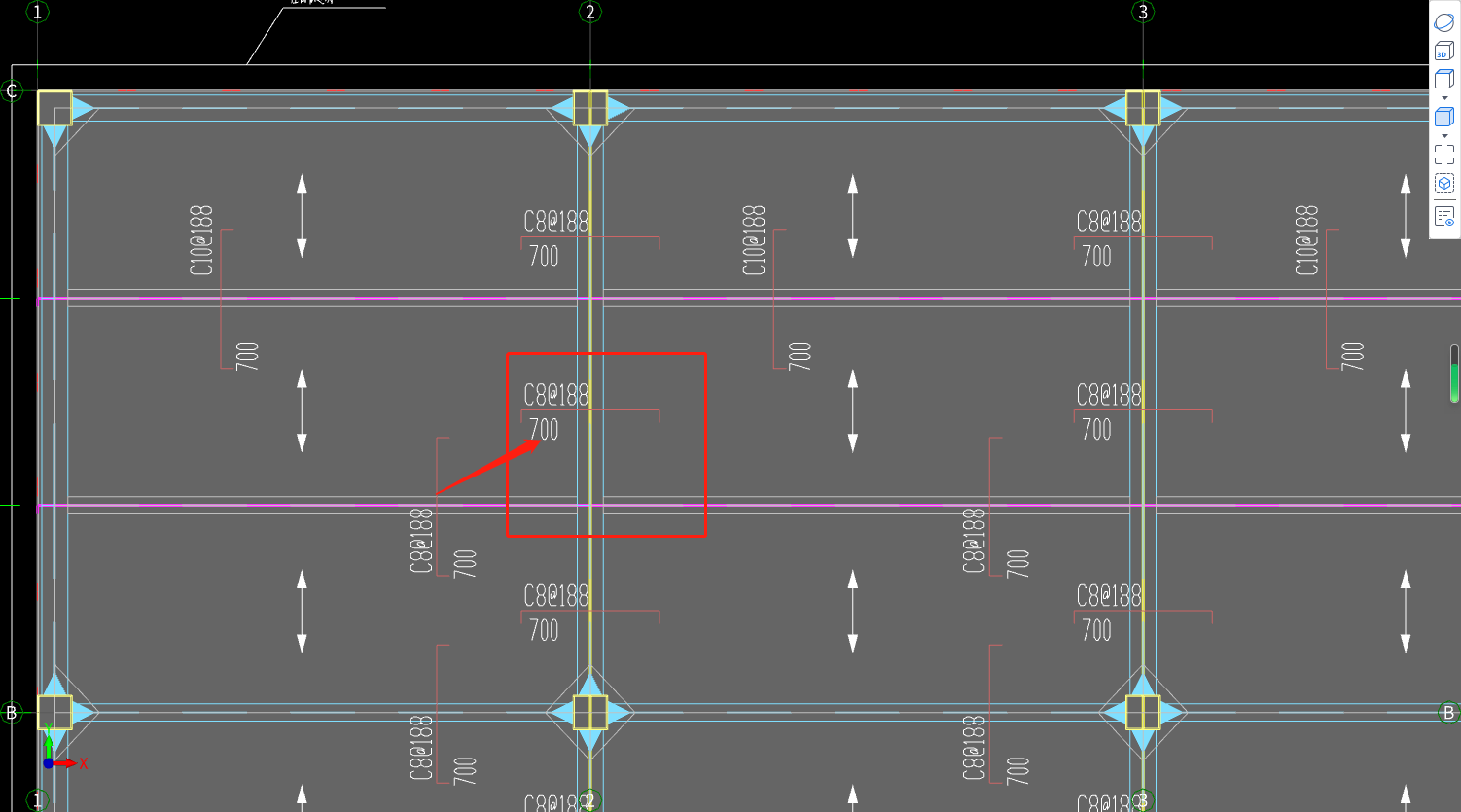The height and width of the screenshot is (812, 1461).
Task: Select the column at axis 2 and B
Action: click(590, 713)
